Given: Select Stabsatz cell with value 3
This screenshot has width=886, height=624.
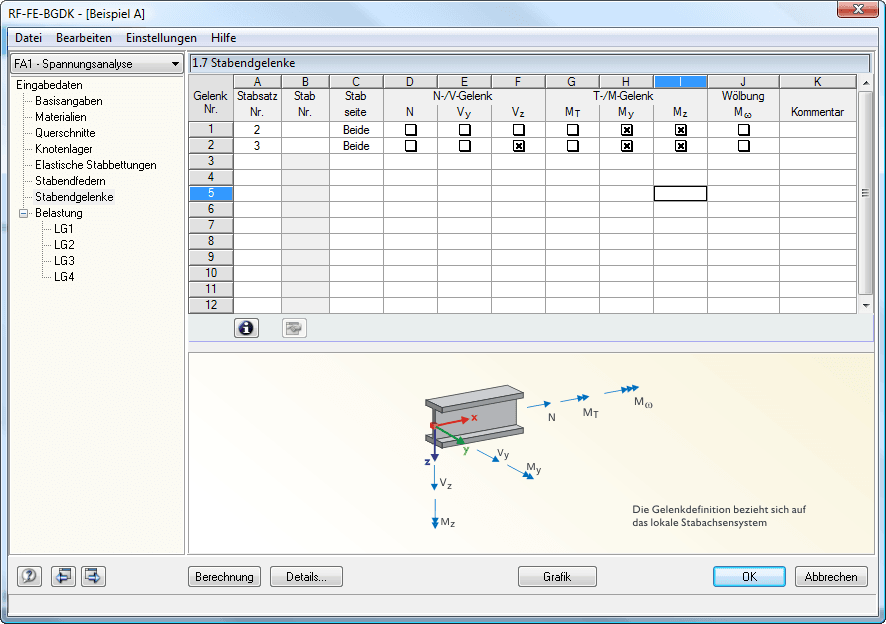Looking at the screenshot, I should pyautogui.click(x=257, y=146).
